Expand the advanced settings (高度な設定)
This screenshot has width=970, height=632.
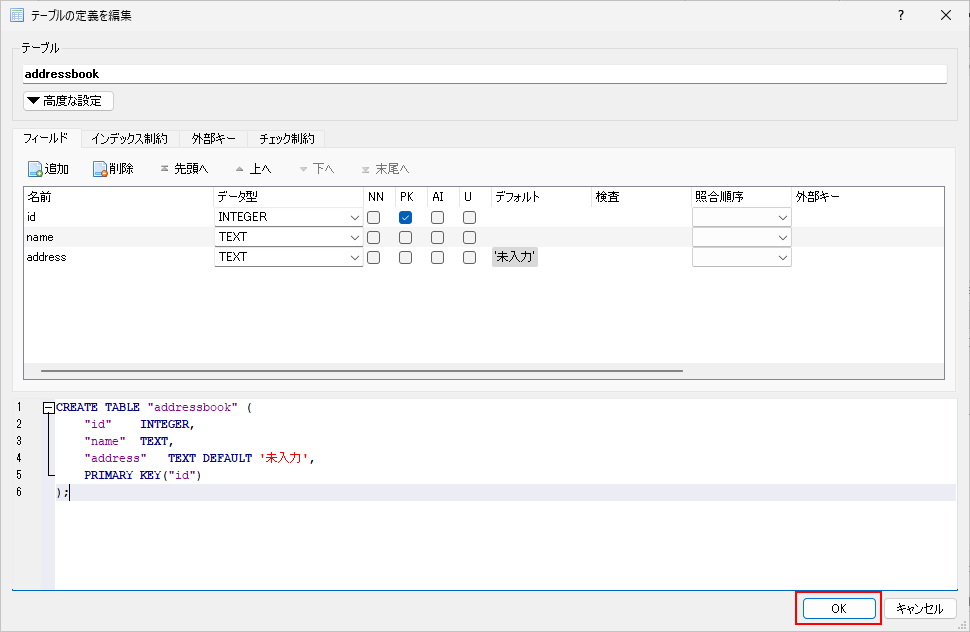coord(69,101)
